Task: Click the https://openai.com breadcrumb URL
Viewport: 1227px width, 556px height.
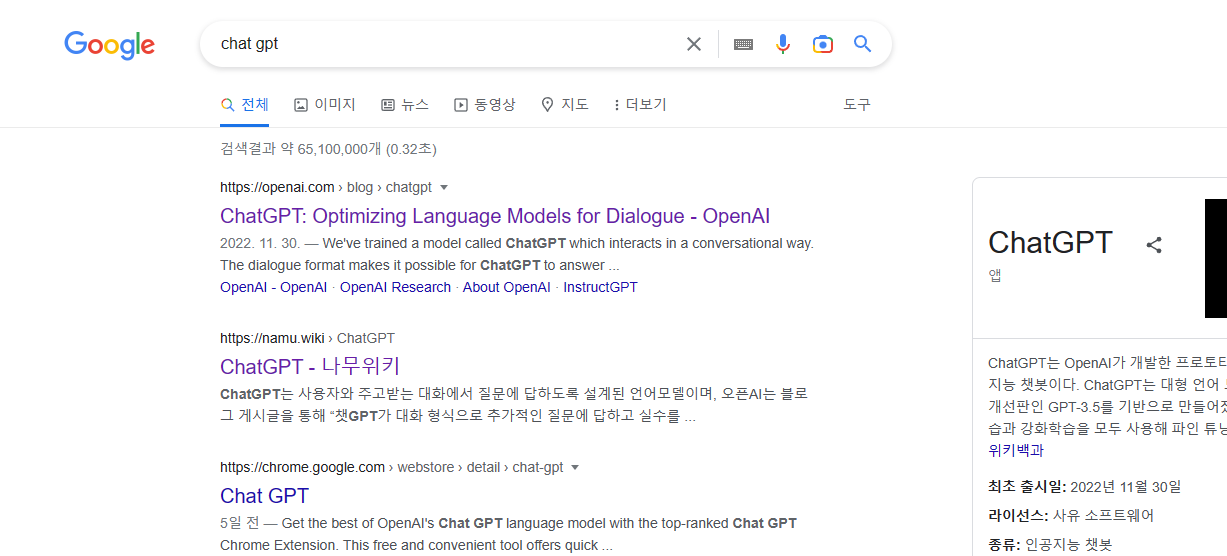Action: (277, 187)
